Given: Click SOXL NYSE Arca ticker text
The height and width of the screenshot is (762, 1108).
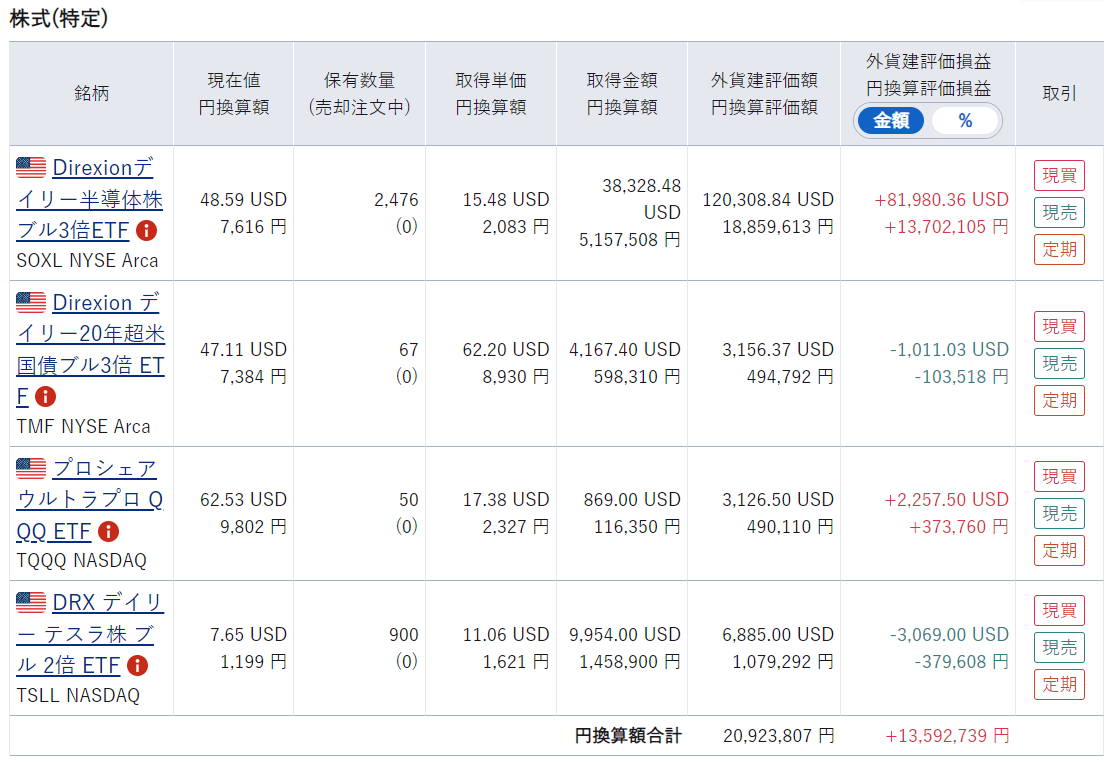Looking at the screenshot, I should pyautogui.click(x=87, y=260).
